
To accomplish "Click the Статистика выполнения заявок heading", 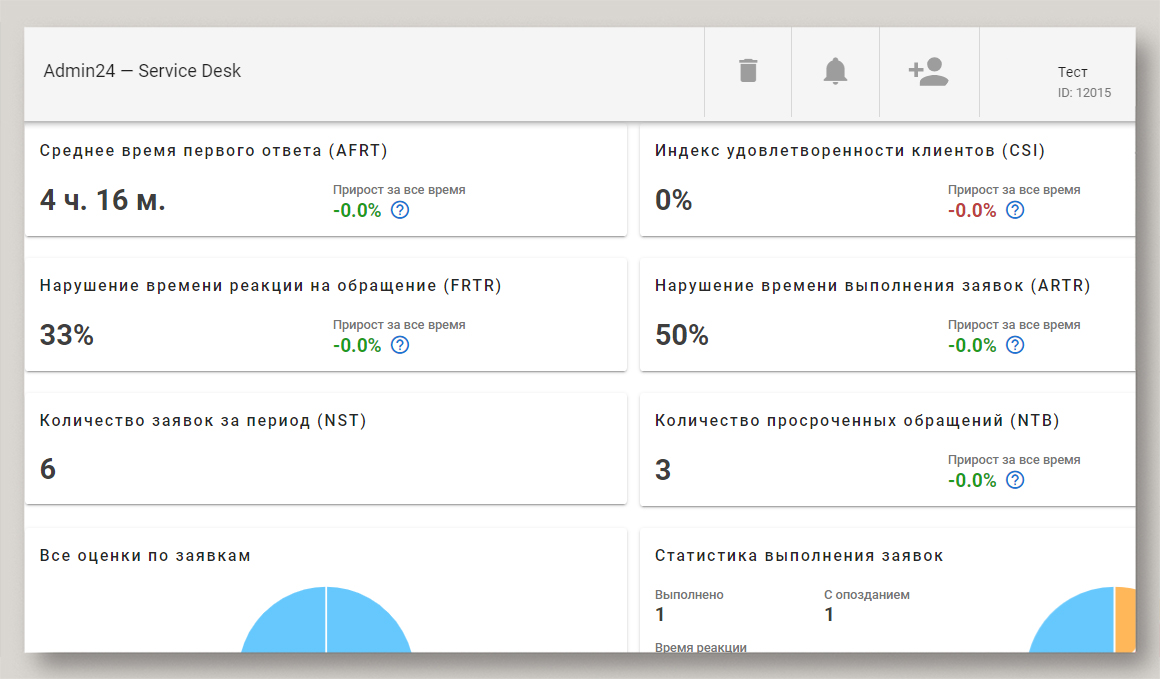I will (x=799, y=556).
